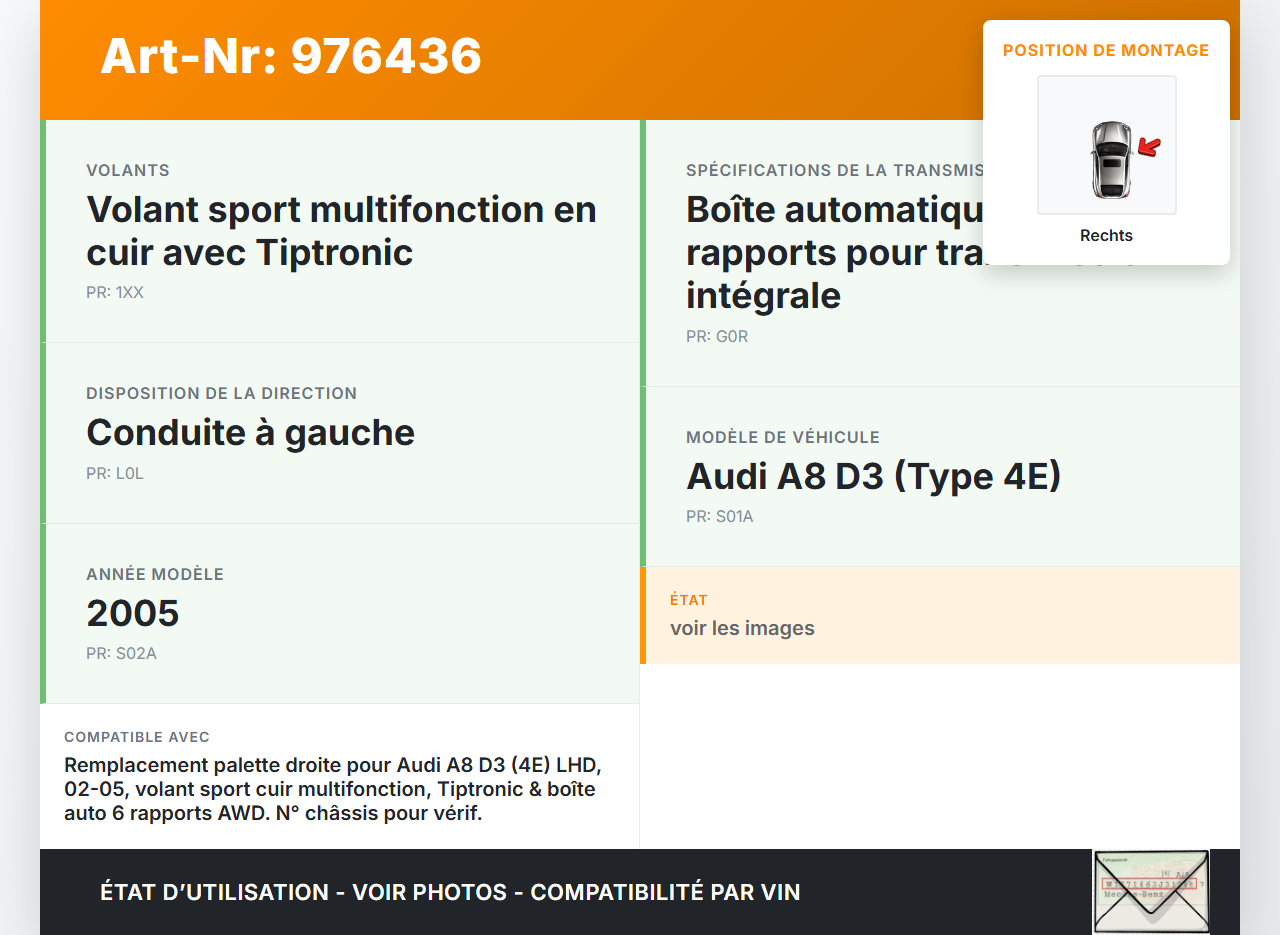Toggle the Conduite à gauche option
Image resolution: width=1280 pixels, height=935 pixels.
pyautogui.click(x=250, y=432)
